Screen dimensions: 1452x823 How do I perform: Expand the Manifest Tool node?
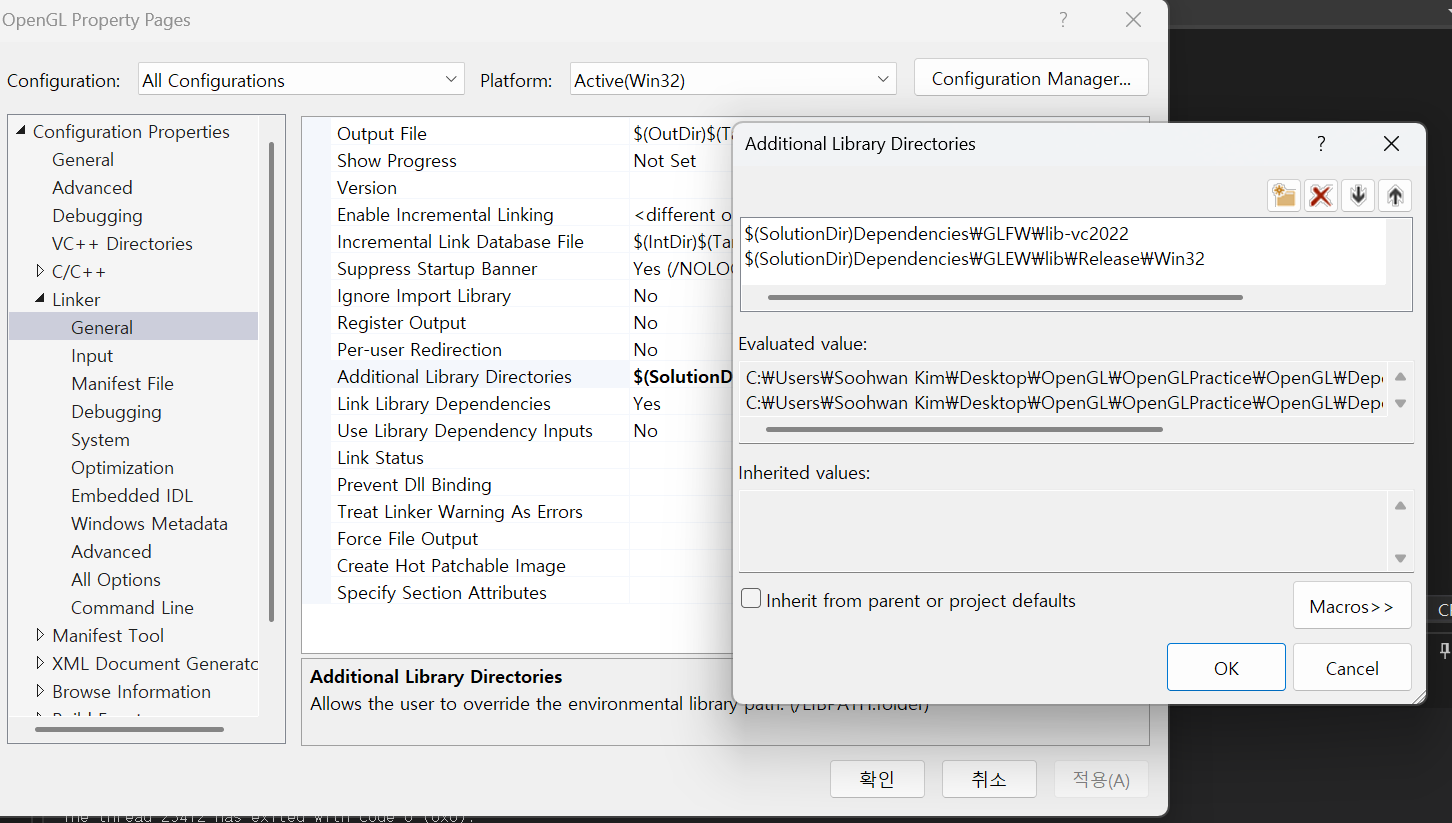coord(40,635)
